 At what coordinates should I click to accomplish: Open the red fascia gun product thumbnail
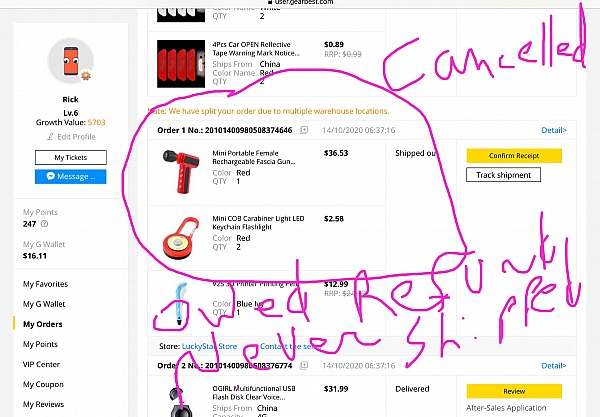pos(181,171)
